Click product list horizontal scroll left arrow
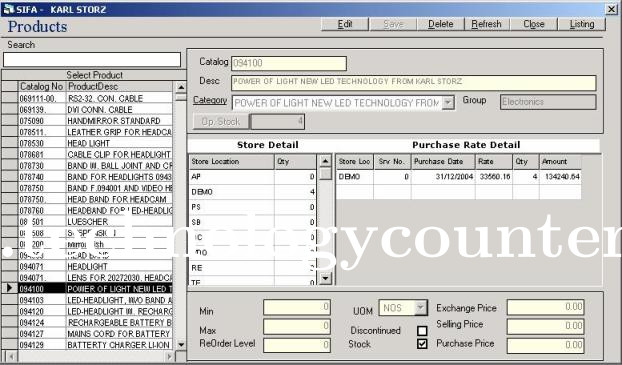The height and width of the screenshot is (365, 622). [10, 356]
